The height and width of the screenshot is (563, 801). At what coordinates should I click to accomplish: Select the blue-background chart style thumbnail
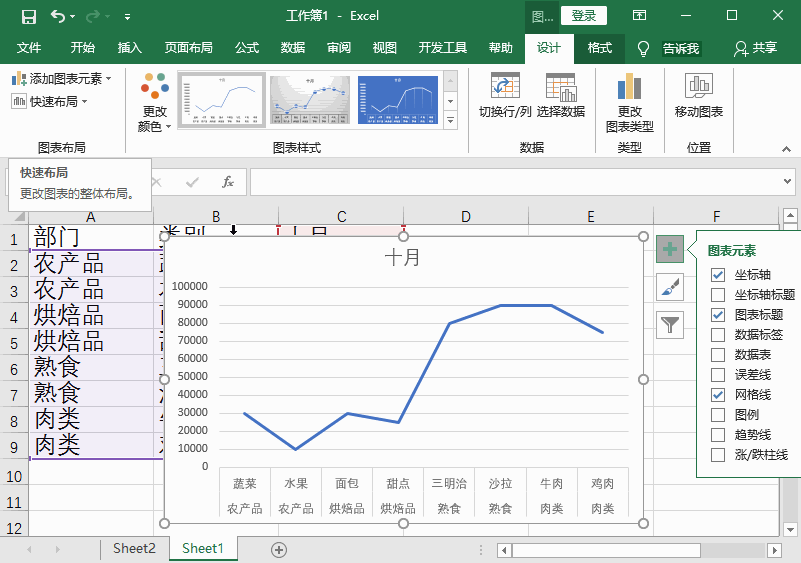pos(397,100)
